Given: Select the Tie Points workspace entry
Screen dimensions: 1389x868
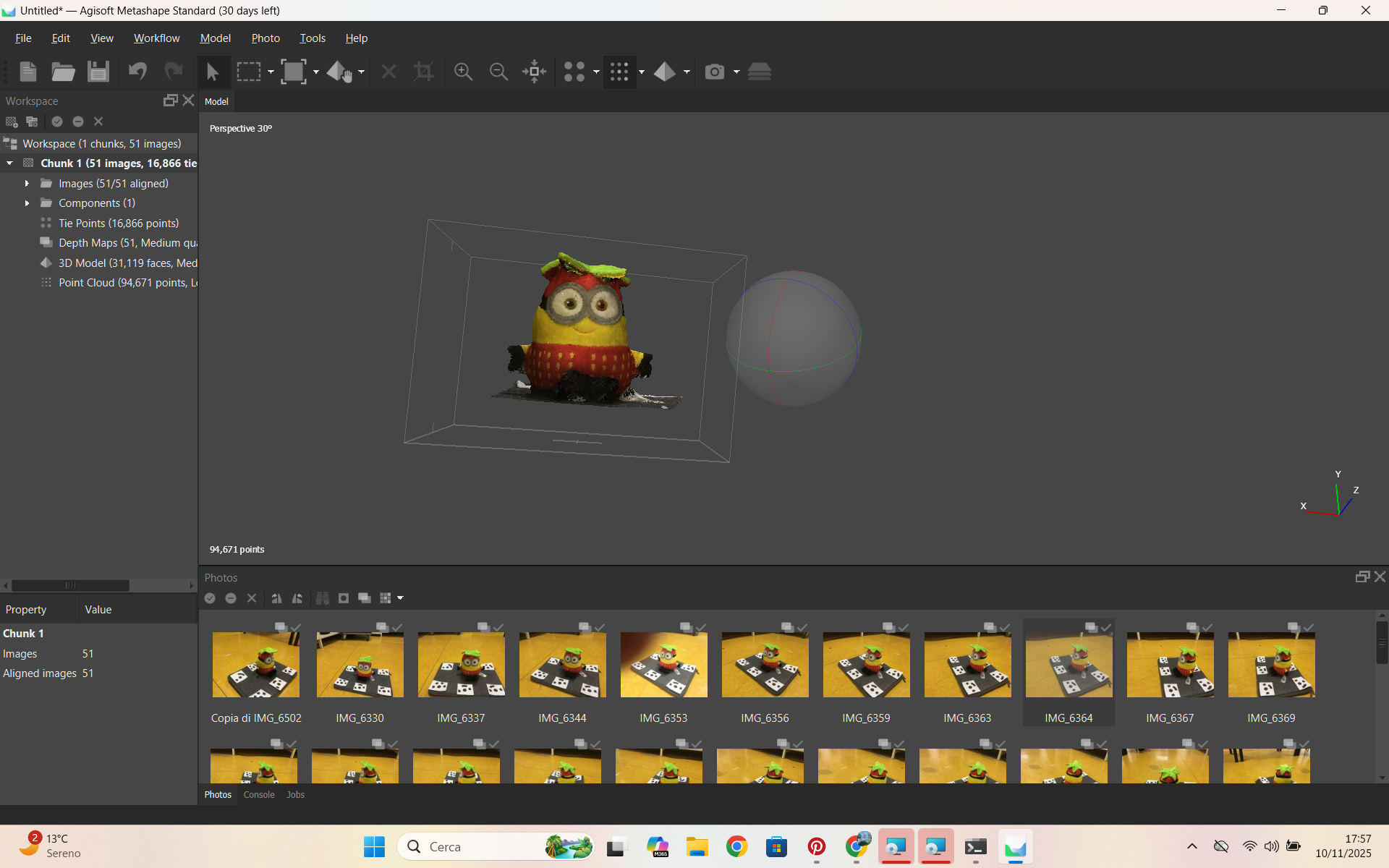Looking at the screenshot, I should [x=119, y=224].
